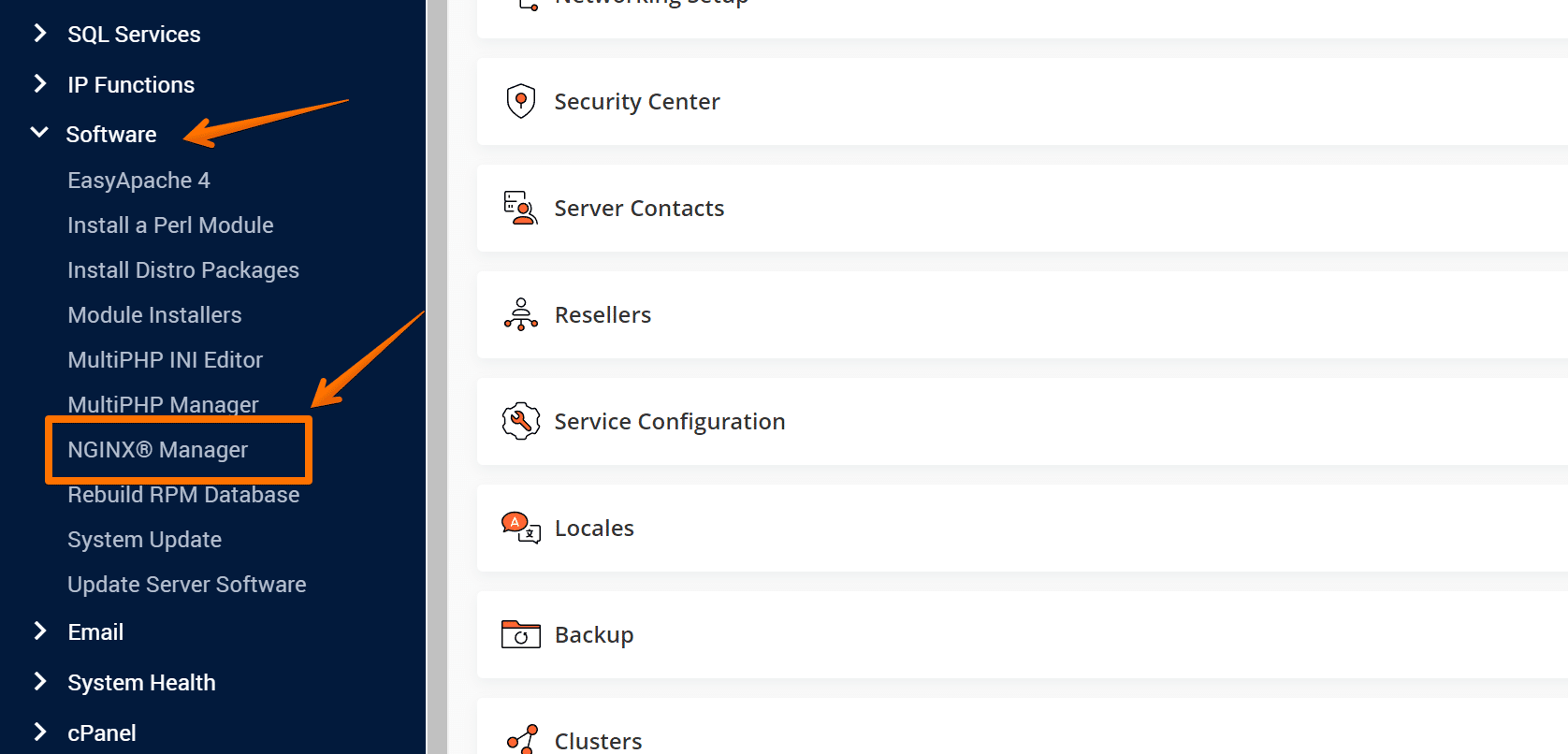
Task: Click the Backup folder icon
Action: pos(521,634)
